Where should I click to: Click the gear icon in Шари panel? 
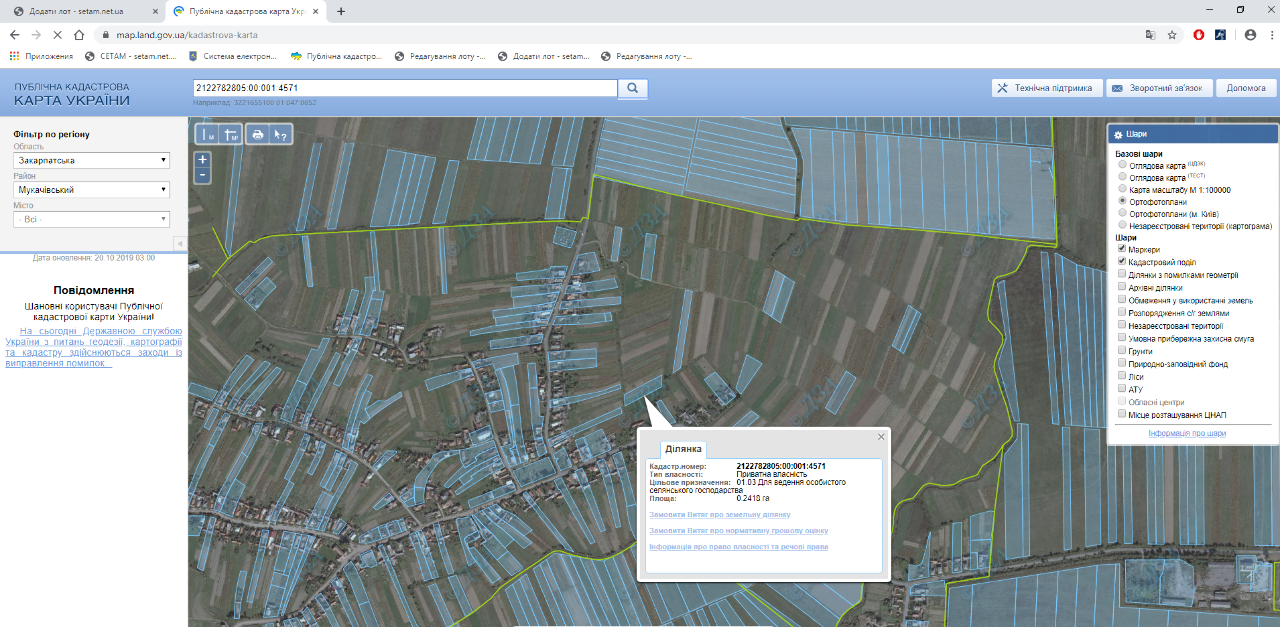point(1118,133)
